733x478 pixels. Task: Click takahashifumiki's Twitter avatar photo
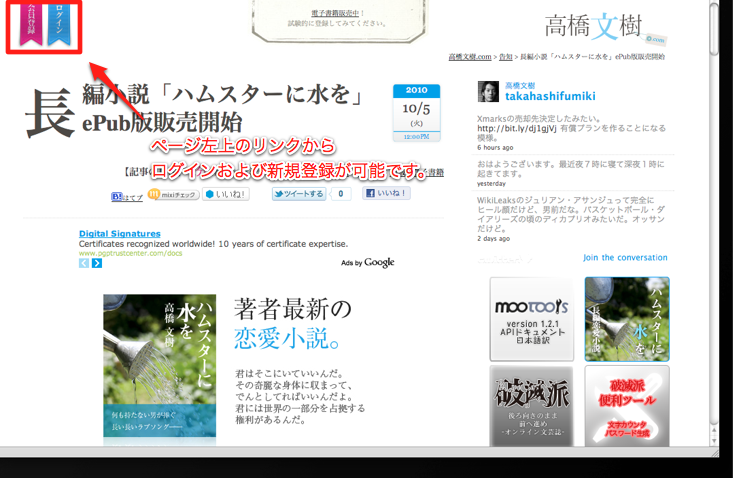coord(488,92)
